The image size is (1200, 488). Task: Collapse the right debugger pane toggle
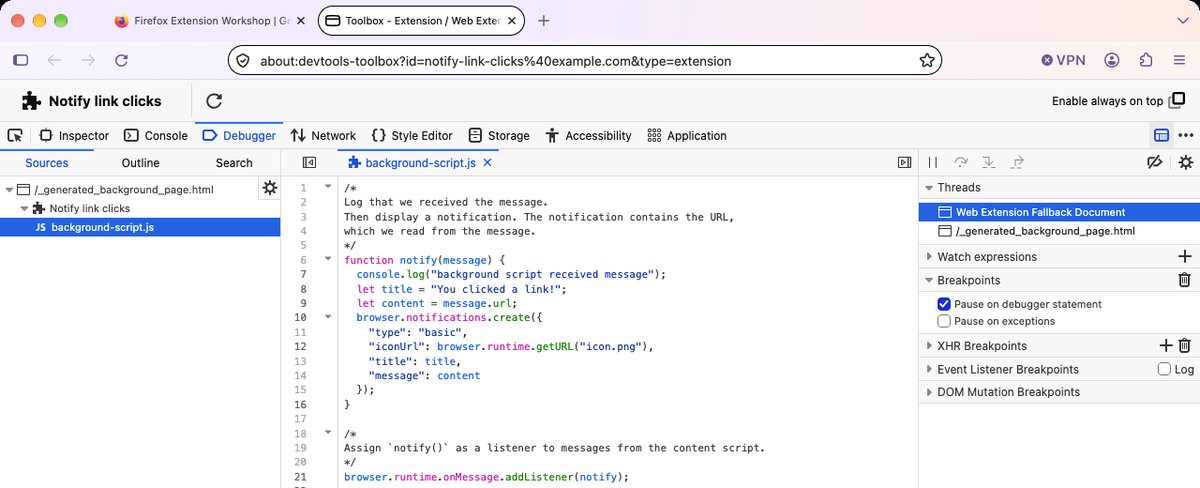[x=904, y=162]
